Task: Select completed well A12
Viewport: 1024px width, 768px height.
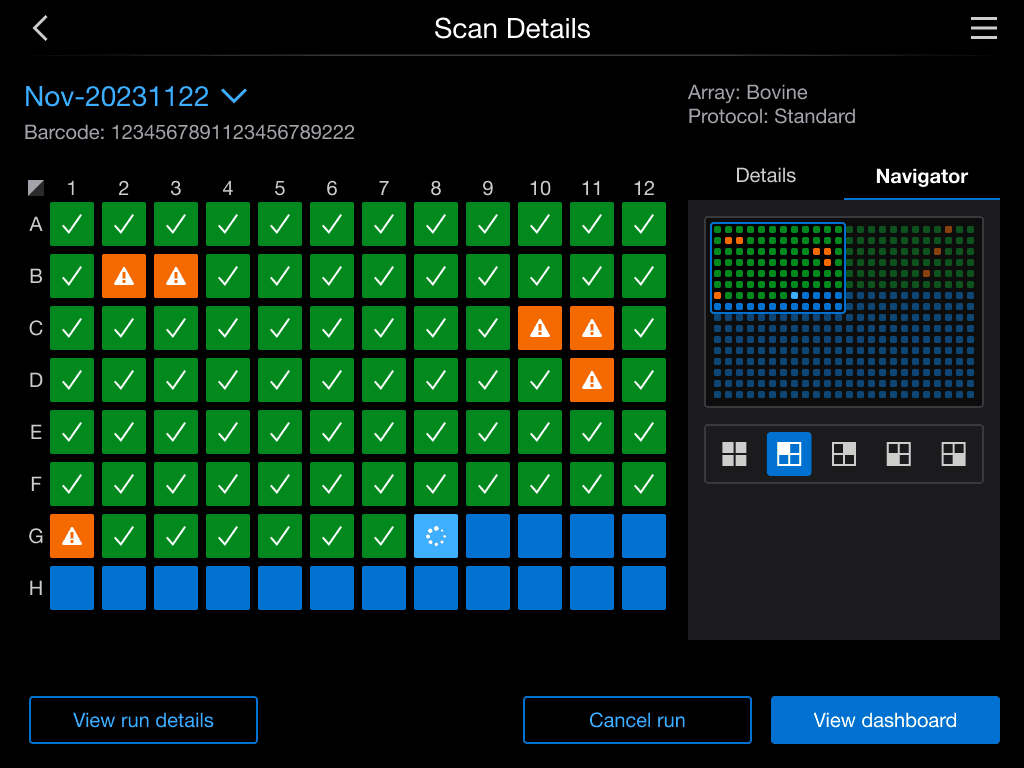Action: [644, 224]
